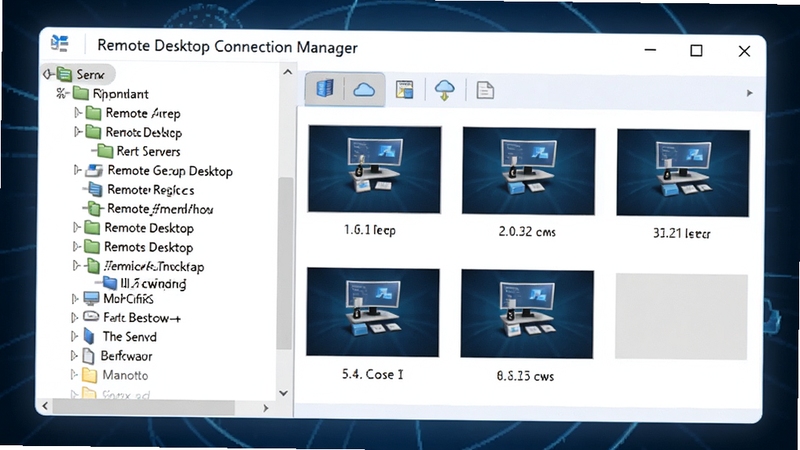Open the '5.4. Cose I' session thumbnail

(373, 312)
